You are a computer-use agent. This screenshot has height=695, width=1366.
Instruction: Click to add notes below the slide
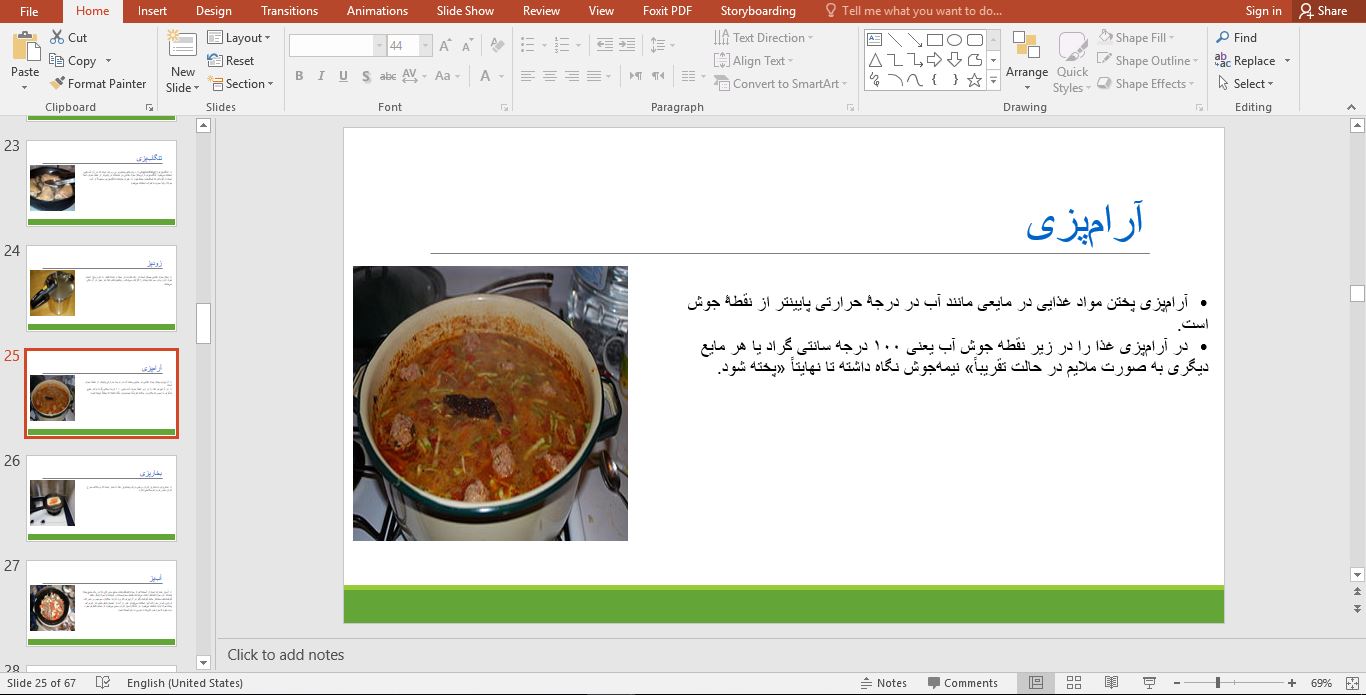[x=286, y=655]
